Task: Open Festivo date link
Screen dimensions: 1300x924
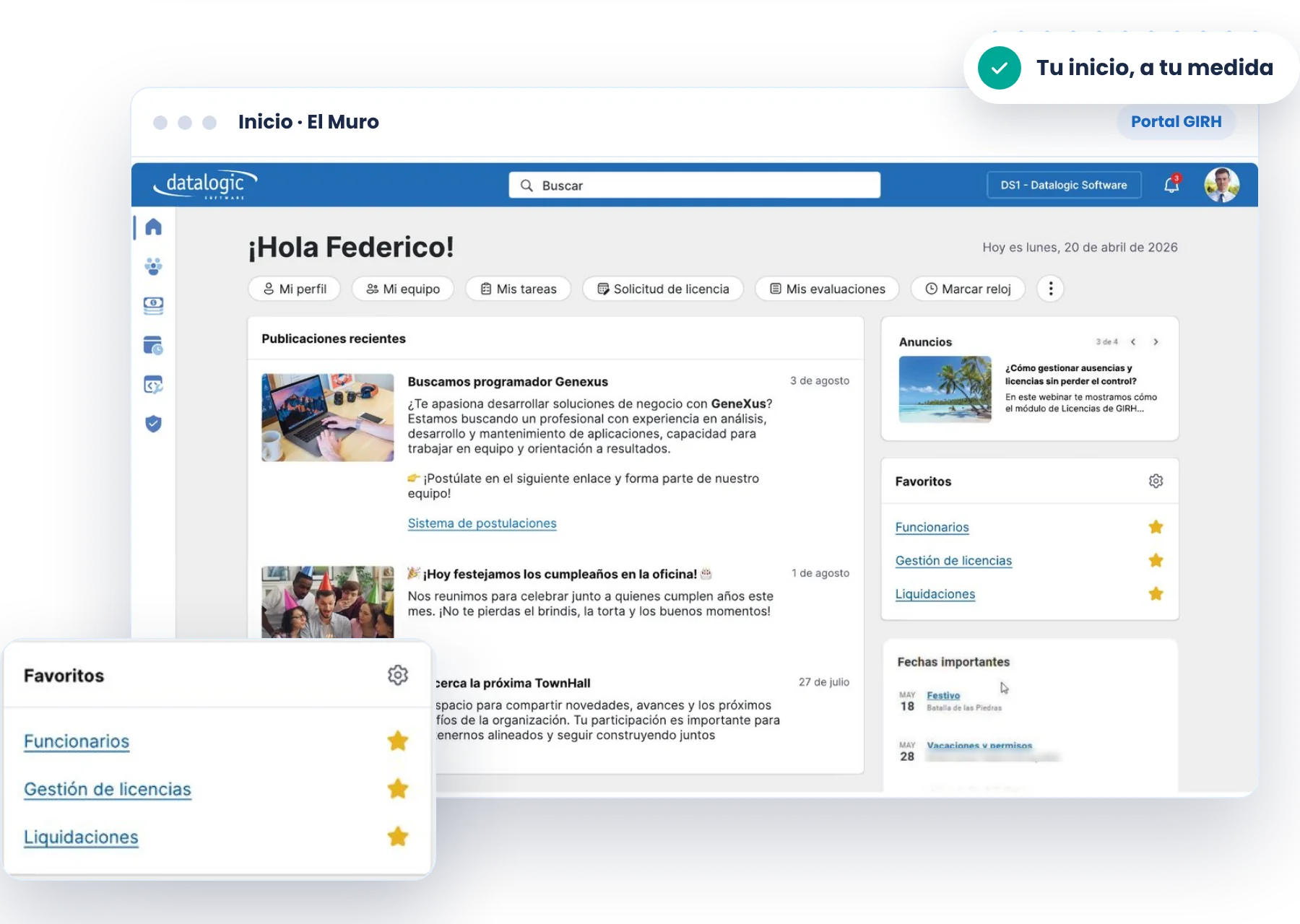Action: pyautogui.click(x=943, y=695)
